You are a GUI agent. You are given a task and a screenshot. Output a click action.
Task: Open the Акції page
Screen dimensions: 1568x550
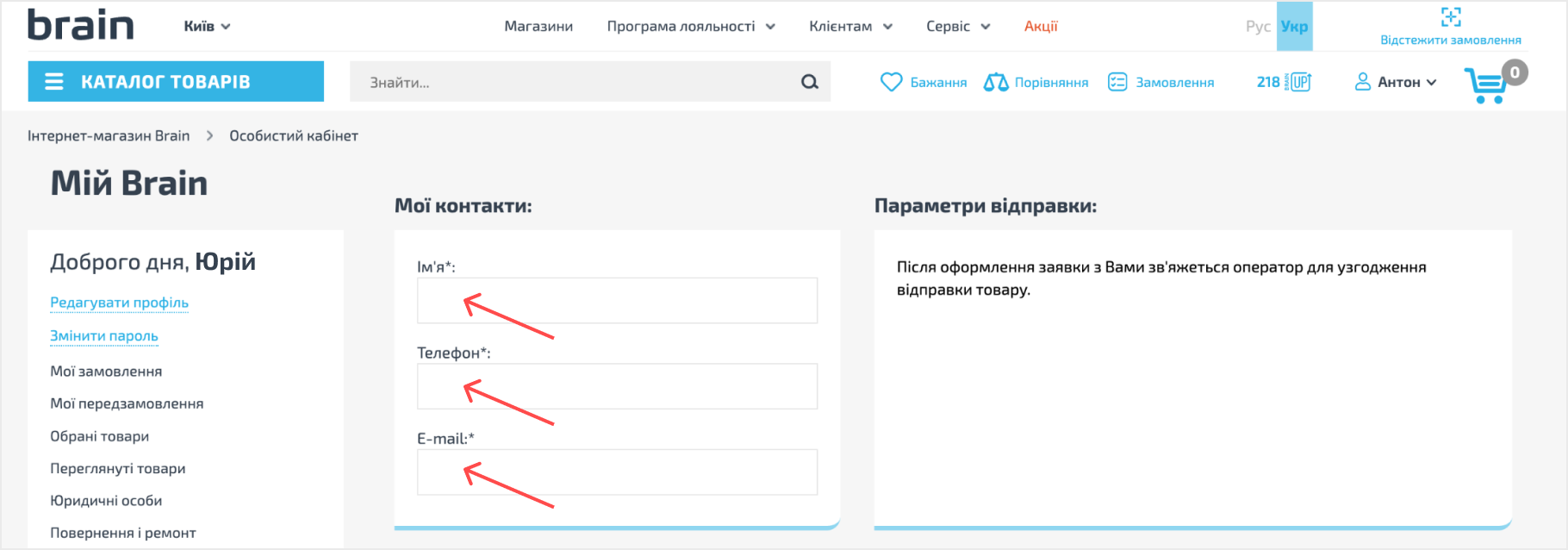tap(1041, 27)
